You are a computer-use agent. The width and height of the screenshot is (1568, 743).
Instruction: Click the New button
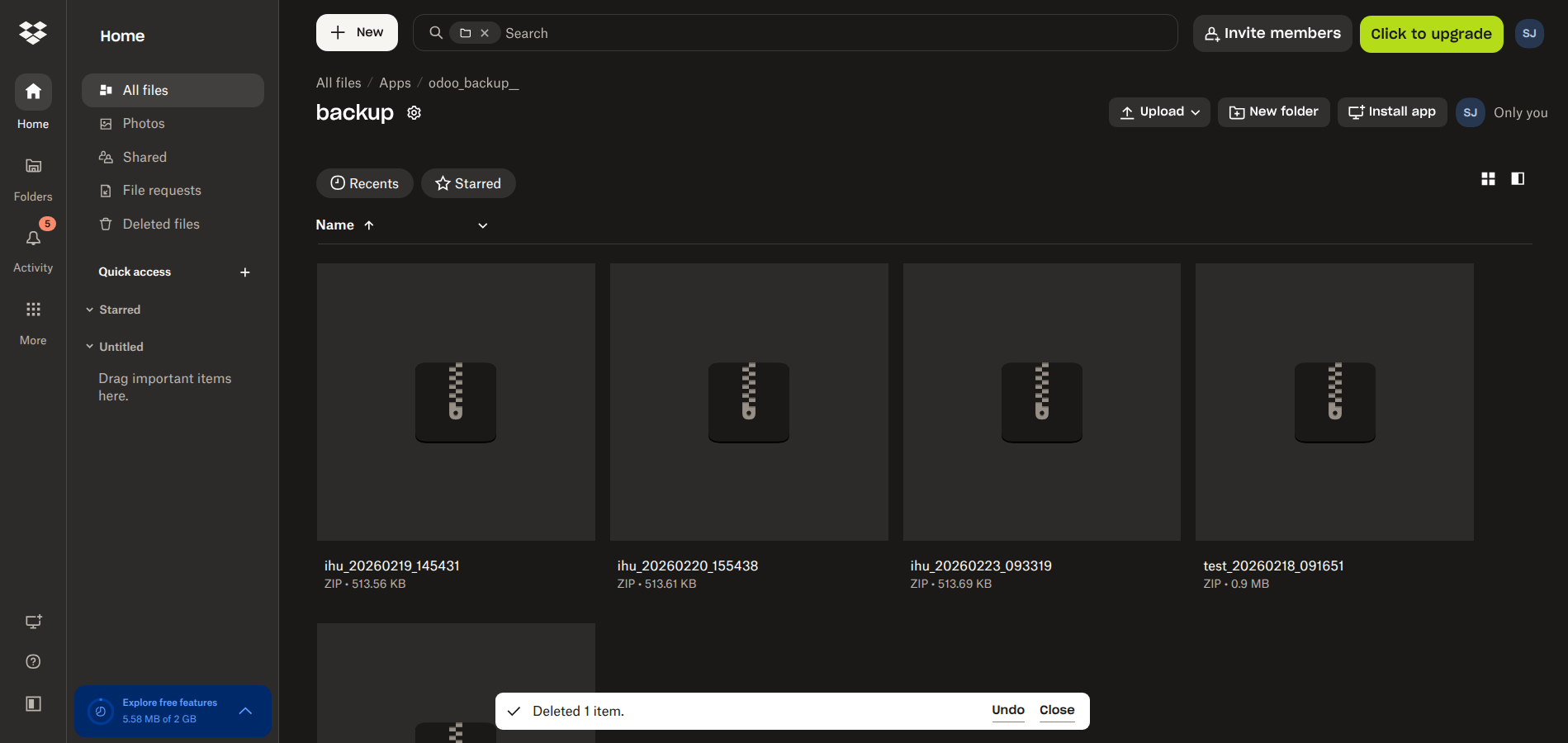357,33
